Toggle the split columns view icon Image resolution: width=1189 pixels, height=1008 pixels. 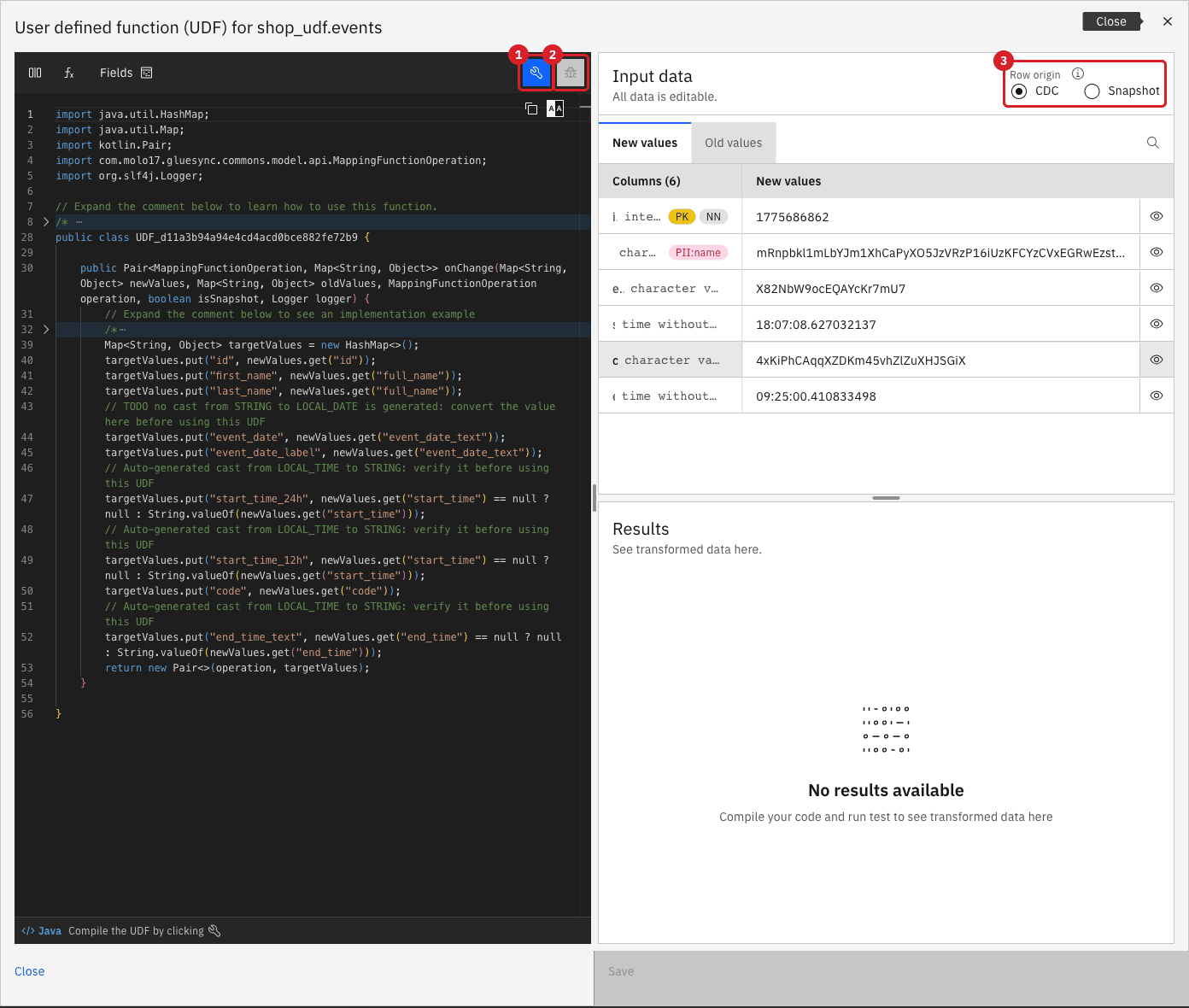click(35, 73)
